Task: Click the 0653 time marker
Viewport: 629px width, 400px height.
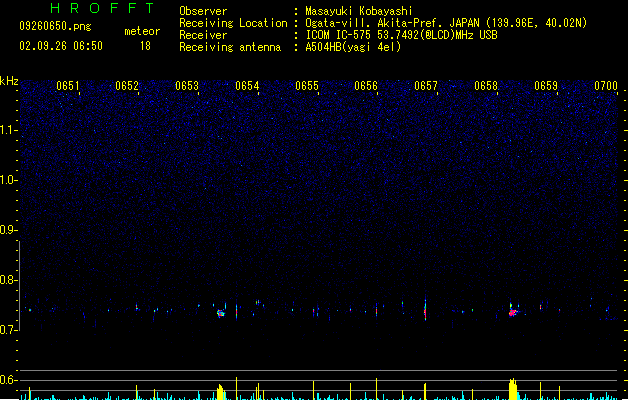Action: [x=187, y=86]
